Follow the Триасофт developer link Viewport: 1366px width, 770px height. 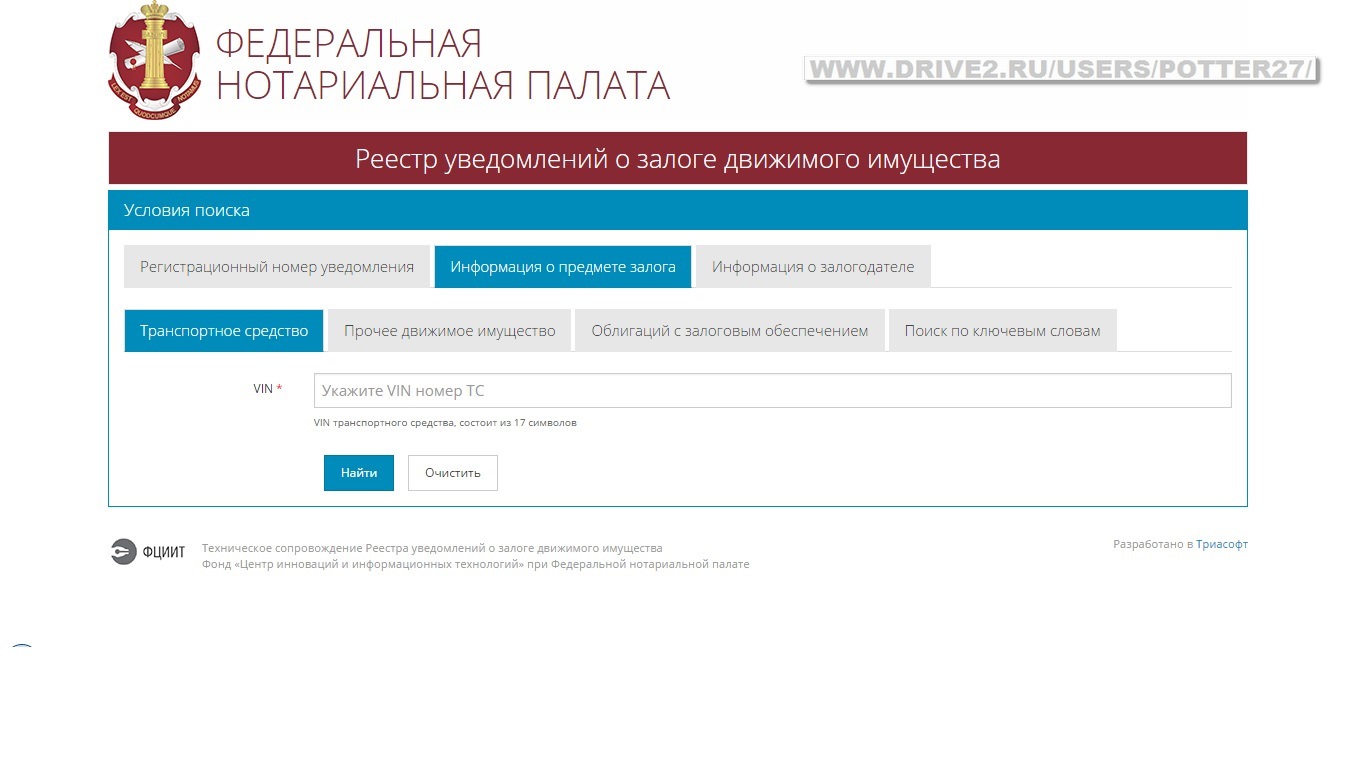coord(1221,544)
